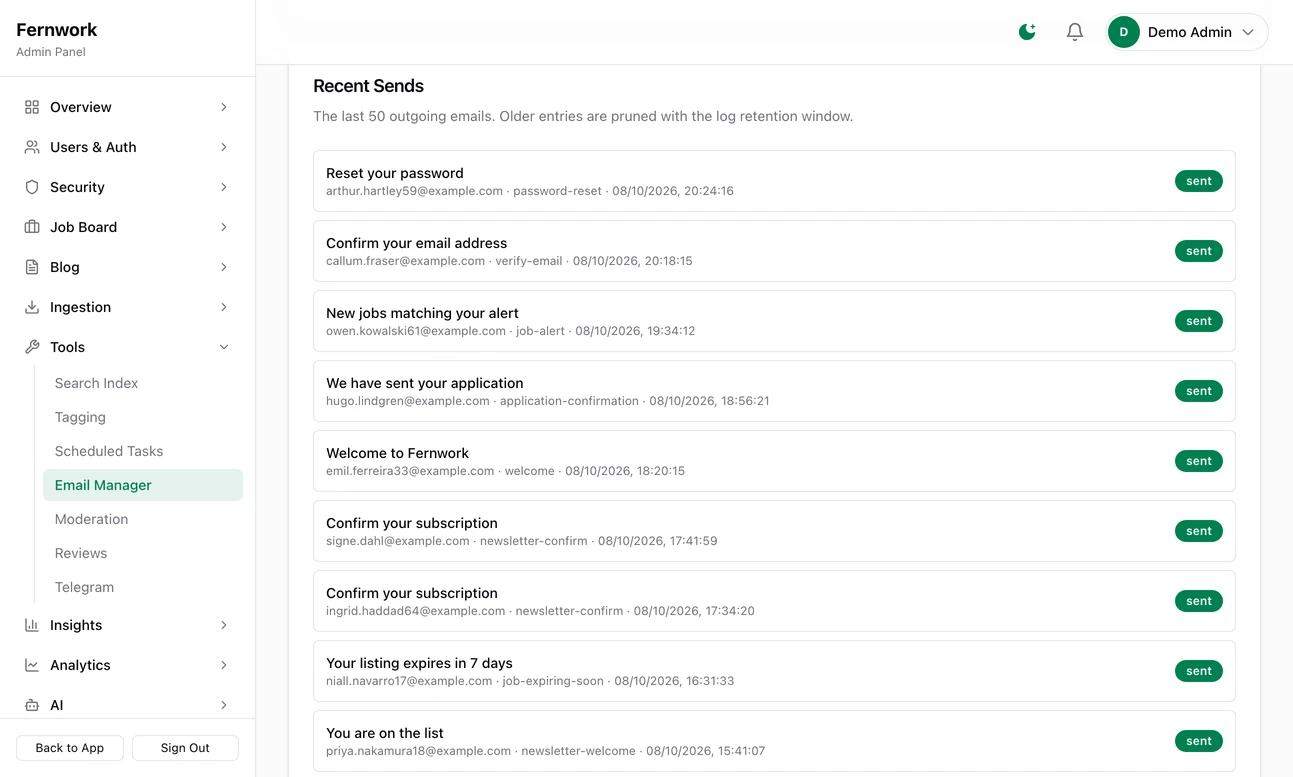The height and width of the screenshot is (777, 1293).
Task: Click the Fernwork logo title
Action: point(57,30)
